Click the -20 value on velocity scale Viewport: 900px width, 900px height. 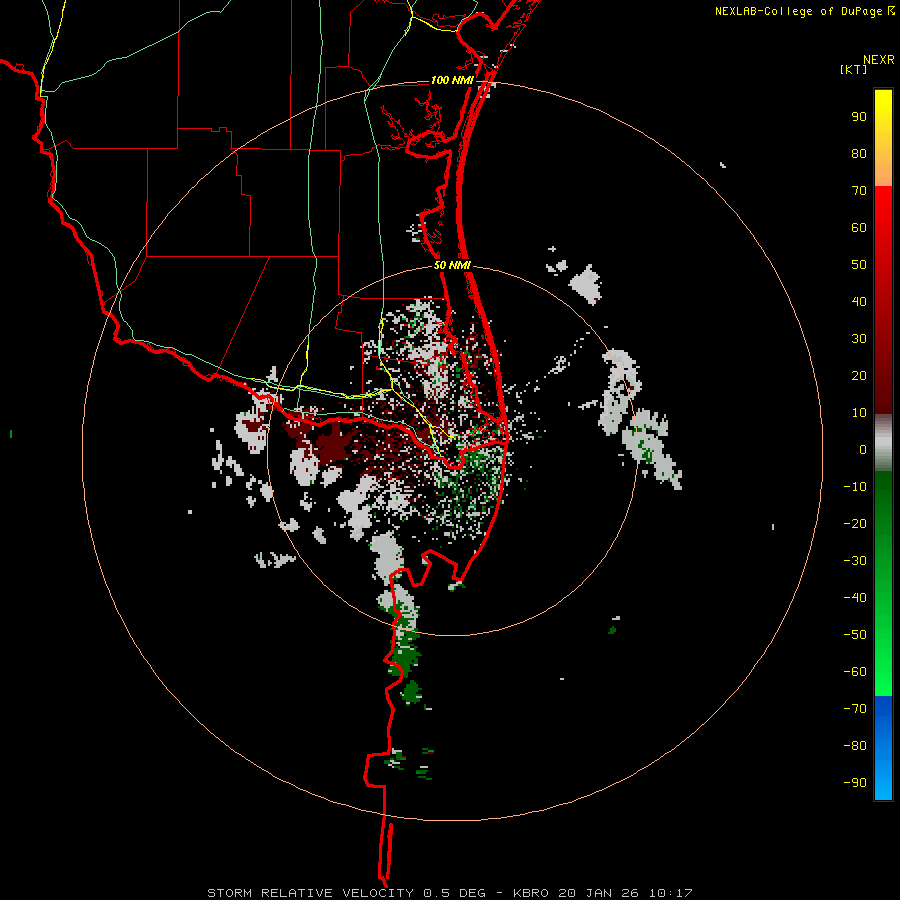[855, 524]
